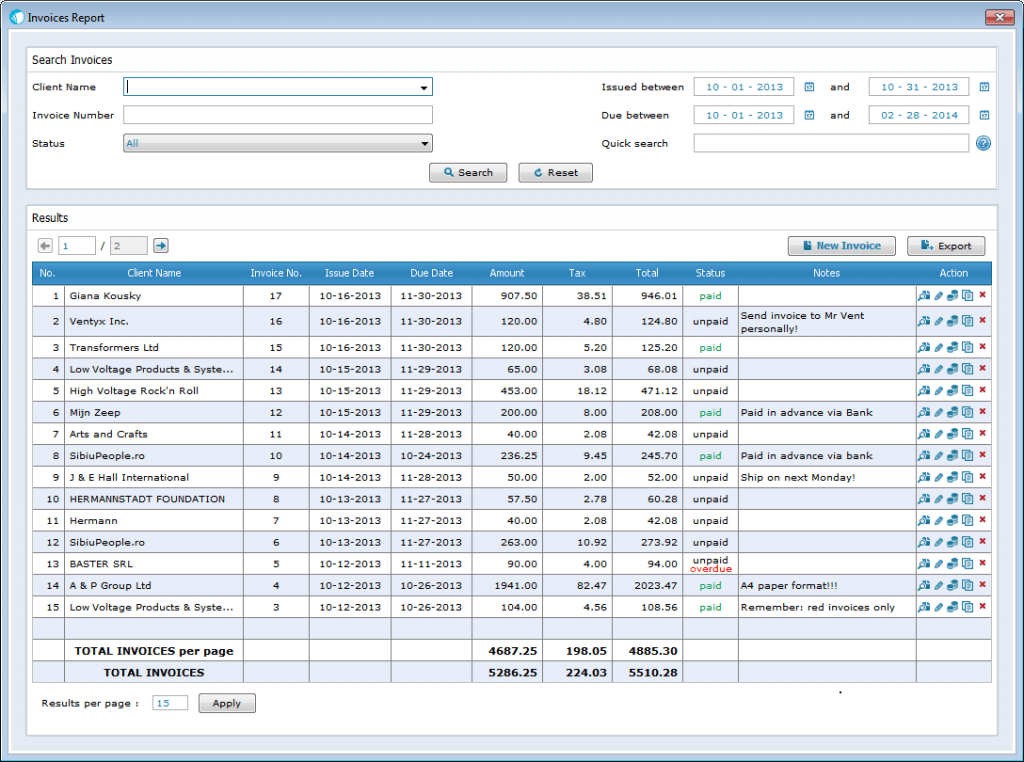Screen dimensions: 1024x762
Task: Click the Export button
Action: point(945,245)
